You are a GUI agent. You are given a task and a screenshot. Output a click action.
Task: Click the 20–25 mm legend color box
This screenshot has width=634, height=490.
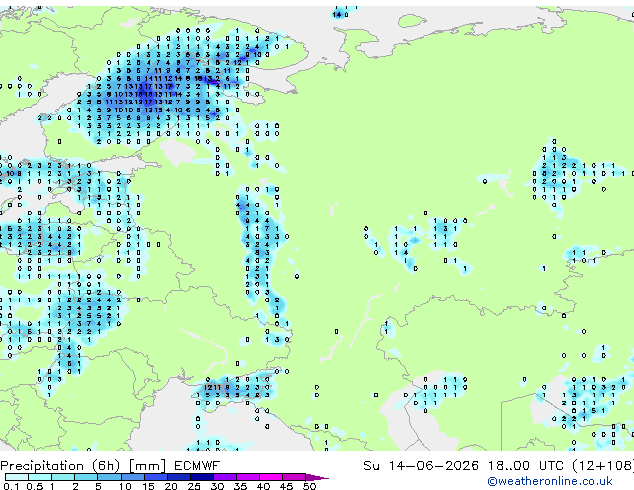(178, 477)
